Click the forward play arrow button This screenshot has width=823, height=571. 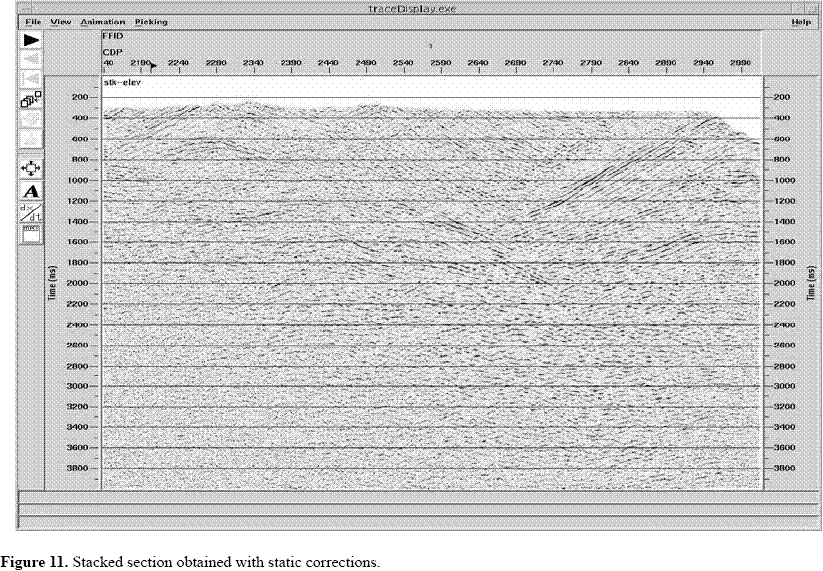[x=31, y=39]
